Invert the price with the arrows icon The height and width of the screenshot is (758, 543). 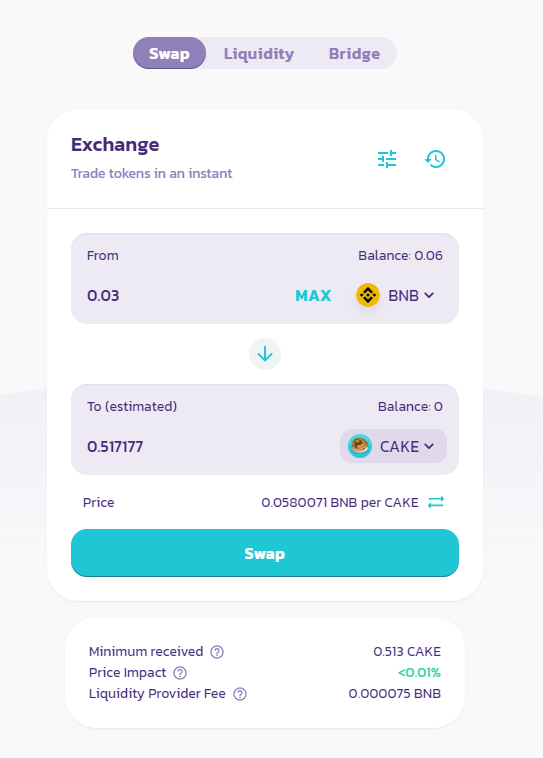(436, 502)
